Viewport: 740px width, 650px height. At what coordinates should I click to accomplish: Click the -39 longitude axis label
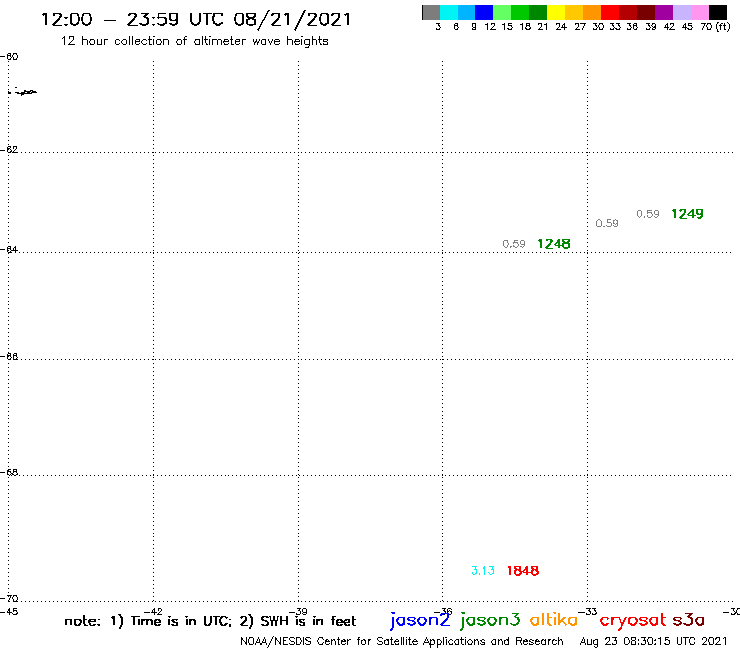(298, 612)
